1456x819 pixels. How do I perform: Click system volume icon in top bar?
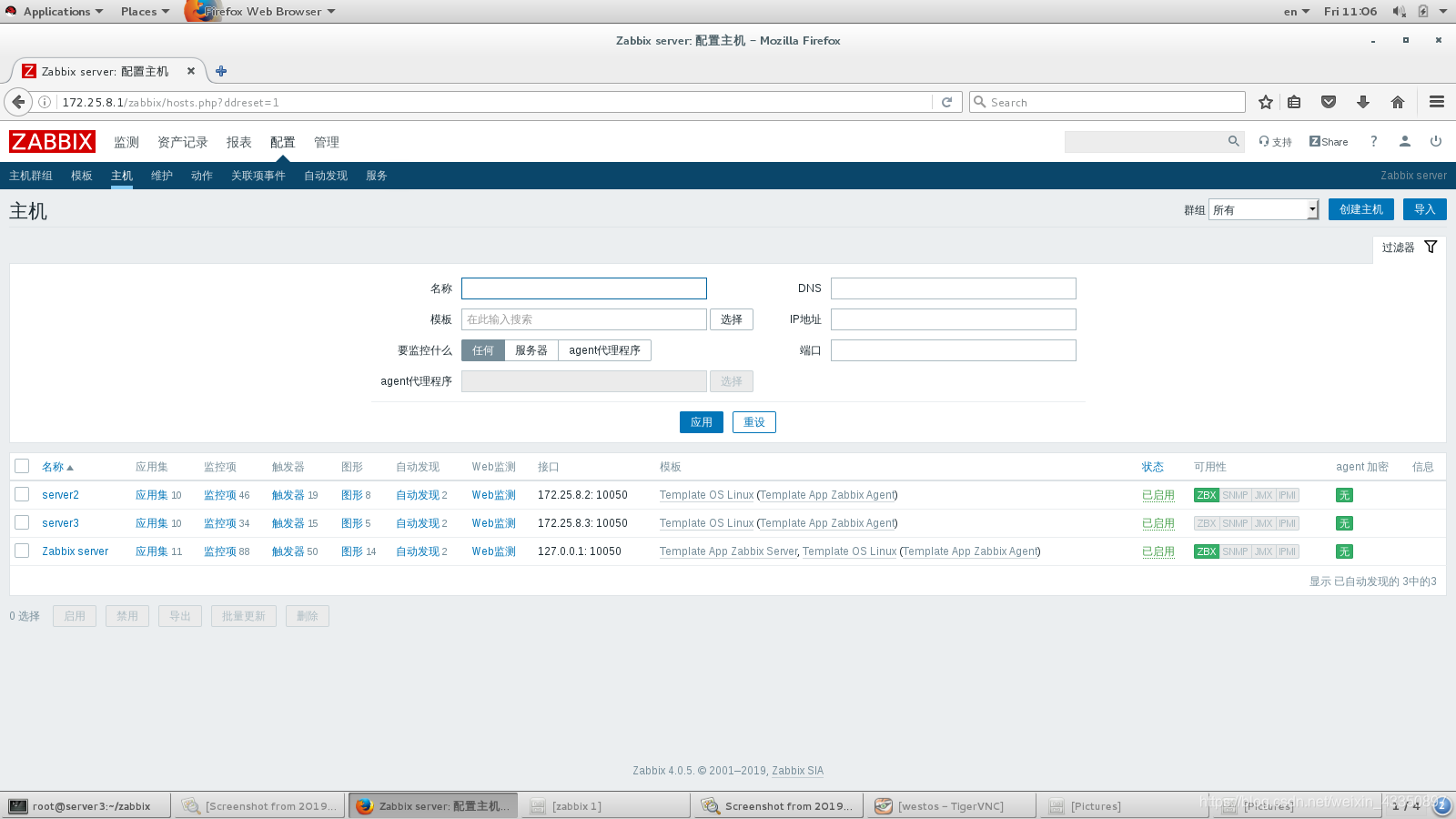pos(1399,11)
